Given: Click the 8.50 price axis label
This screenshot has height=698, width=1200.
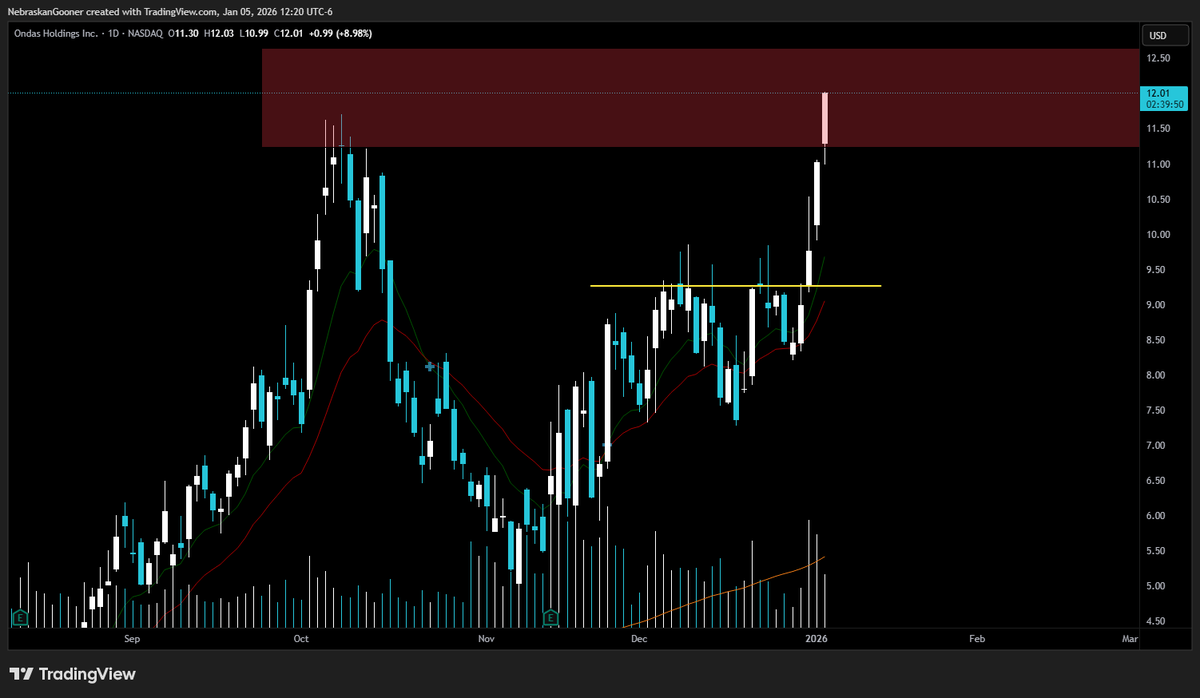Looking at the screenshot, I should 1158,340.
